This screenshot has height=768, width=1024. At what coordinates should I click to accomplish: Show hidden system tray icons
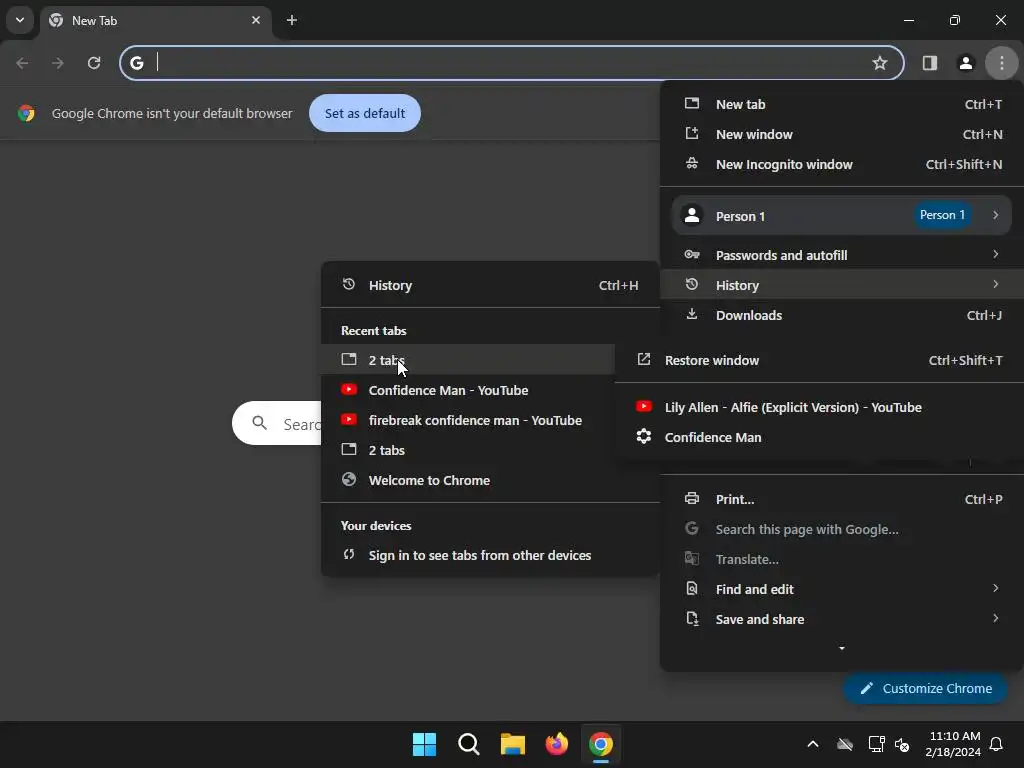[813, 744]
